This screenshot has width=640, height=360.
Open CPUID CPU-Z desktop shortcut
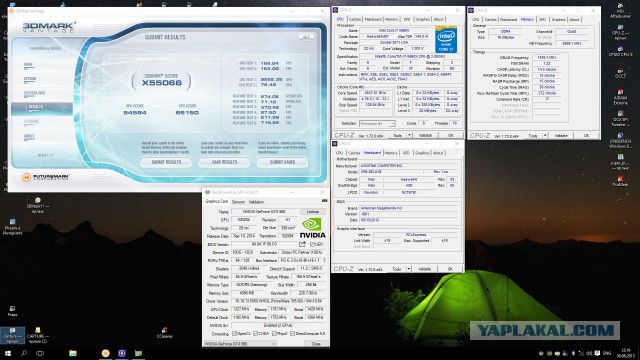(x=620, y=51)
